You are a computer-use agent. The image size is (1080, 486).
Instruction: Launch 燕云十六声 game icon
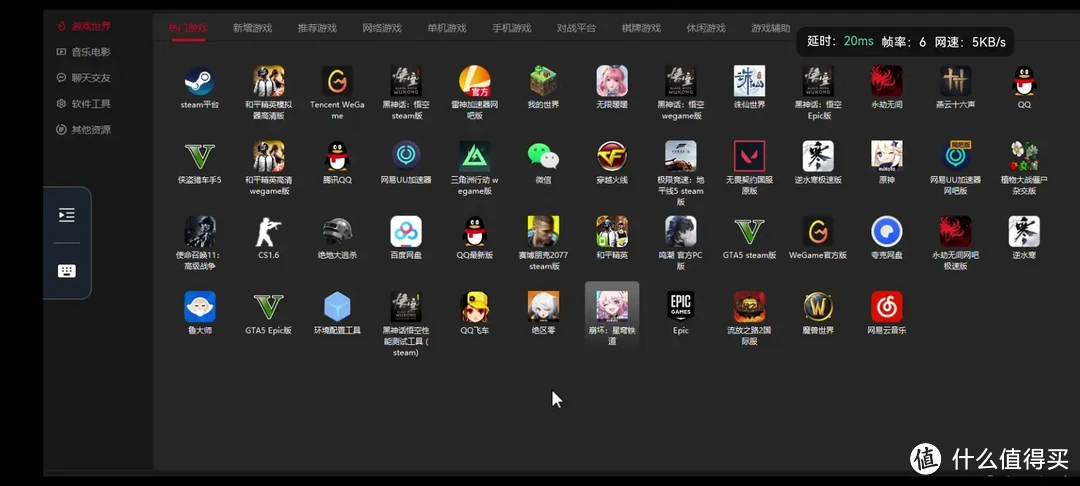click(955, 81)
